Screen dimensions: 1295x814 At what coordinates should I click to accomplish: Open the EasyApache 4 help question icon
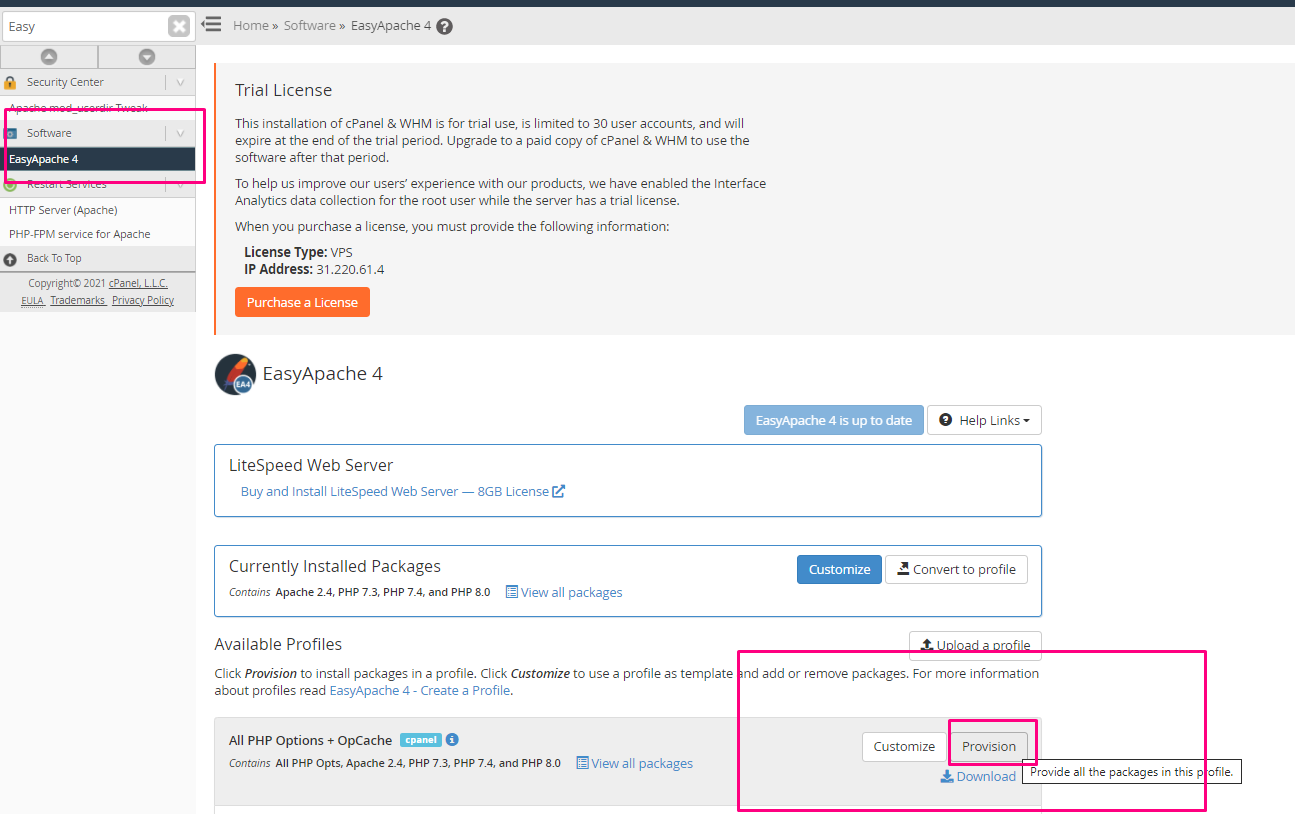point(445,26)
